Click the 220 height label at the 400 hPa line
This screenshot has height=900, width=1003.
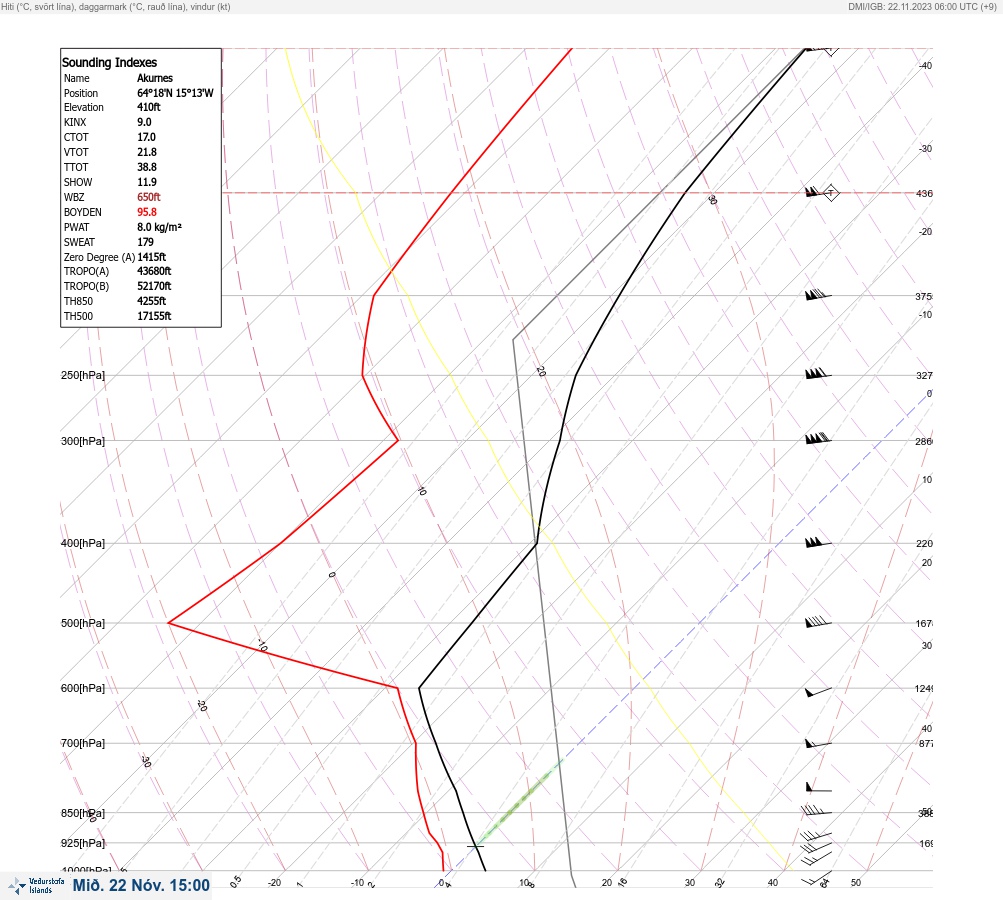point(924,544)
